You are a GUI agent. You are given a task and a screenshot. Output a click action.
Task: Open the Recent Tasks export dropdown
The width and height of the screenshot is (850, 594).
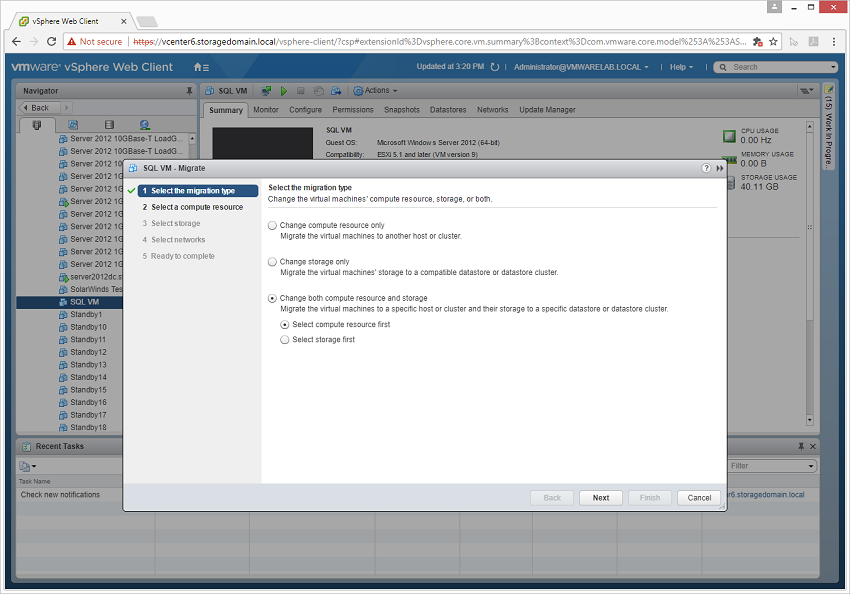(x=28, y=466)
